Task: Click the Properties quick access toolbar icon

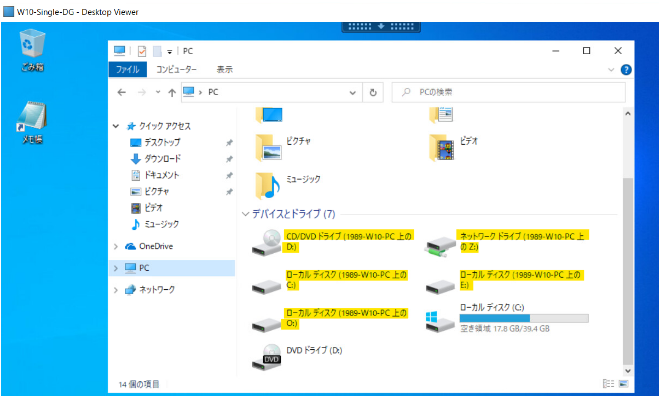Action: (x=142, y=51)
